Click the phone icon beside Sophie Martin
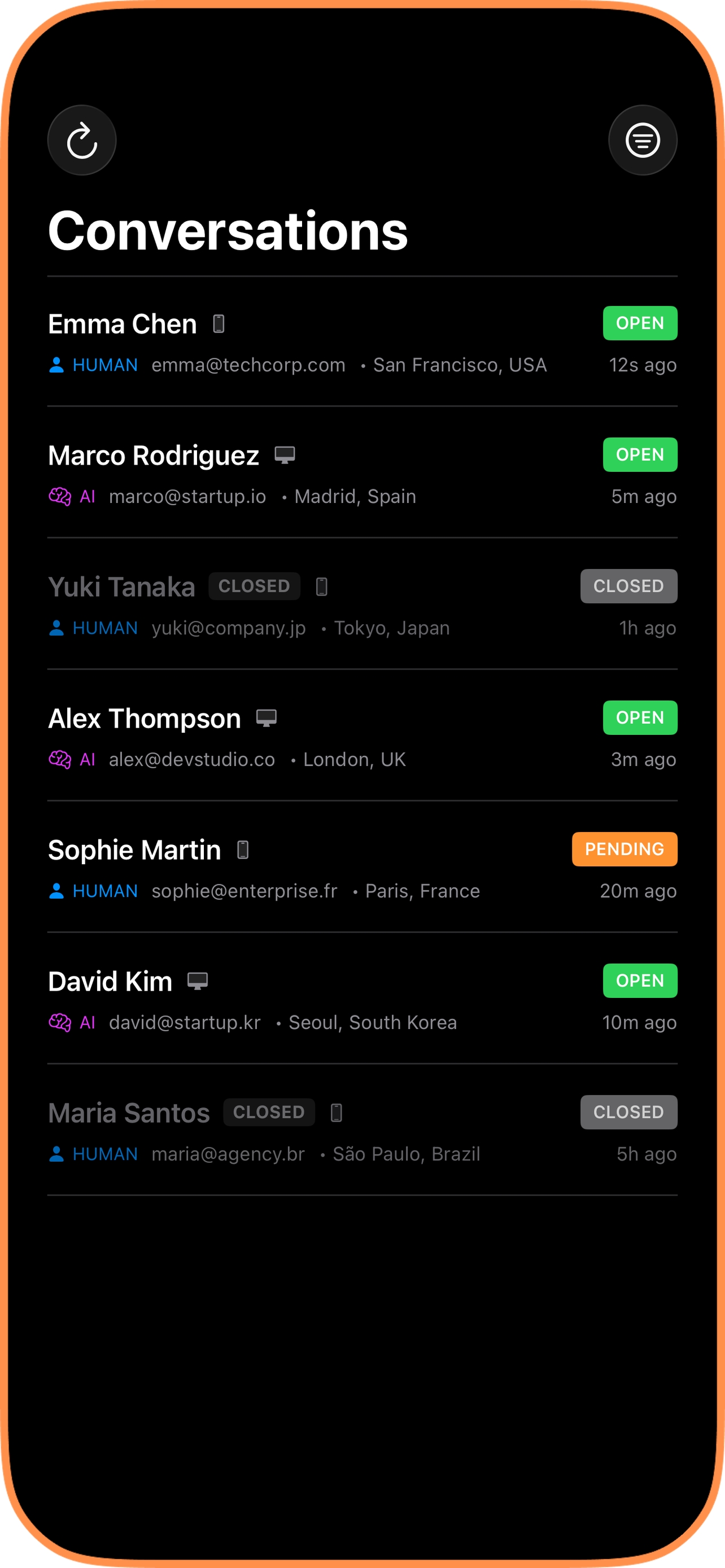The height and width of the screenshot is (1568, 725). coord(243,849)
